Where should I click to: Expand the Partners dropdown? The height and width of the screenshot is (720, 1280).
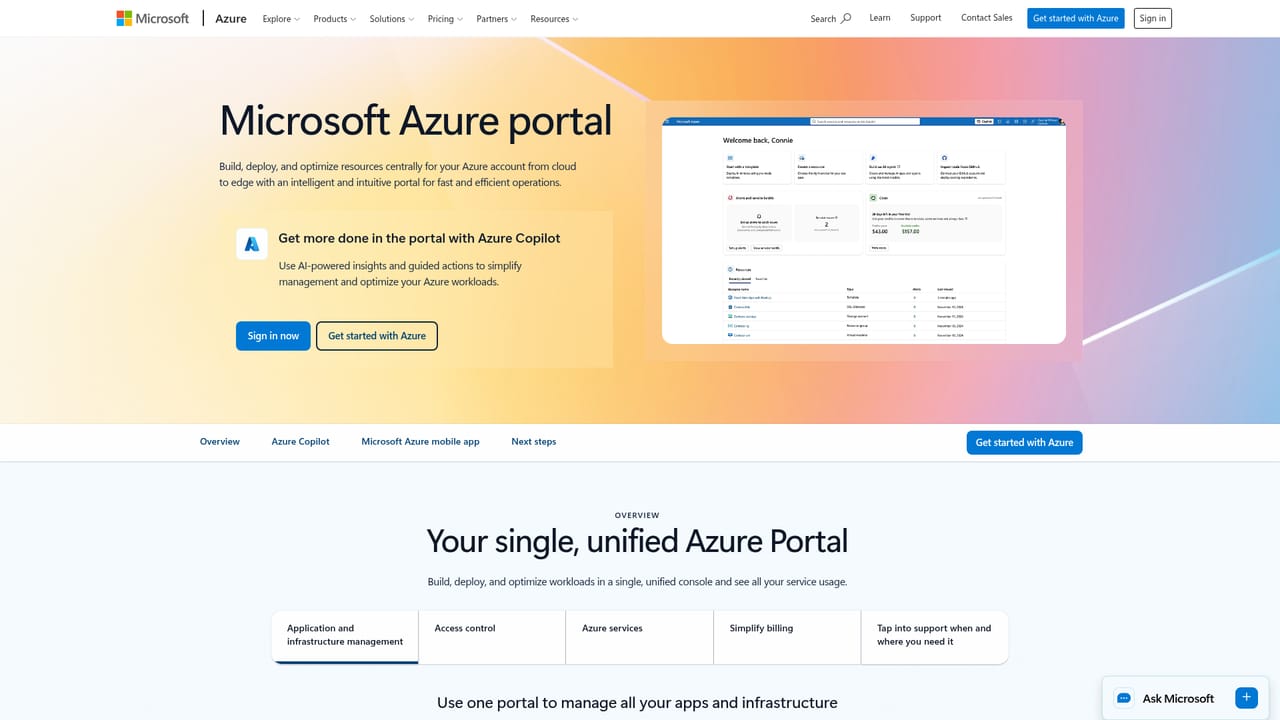(497, 18)
